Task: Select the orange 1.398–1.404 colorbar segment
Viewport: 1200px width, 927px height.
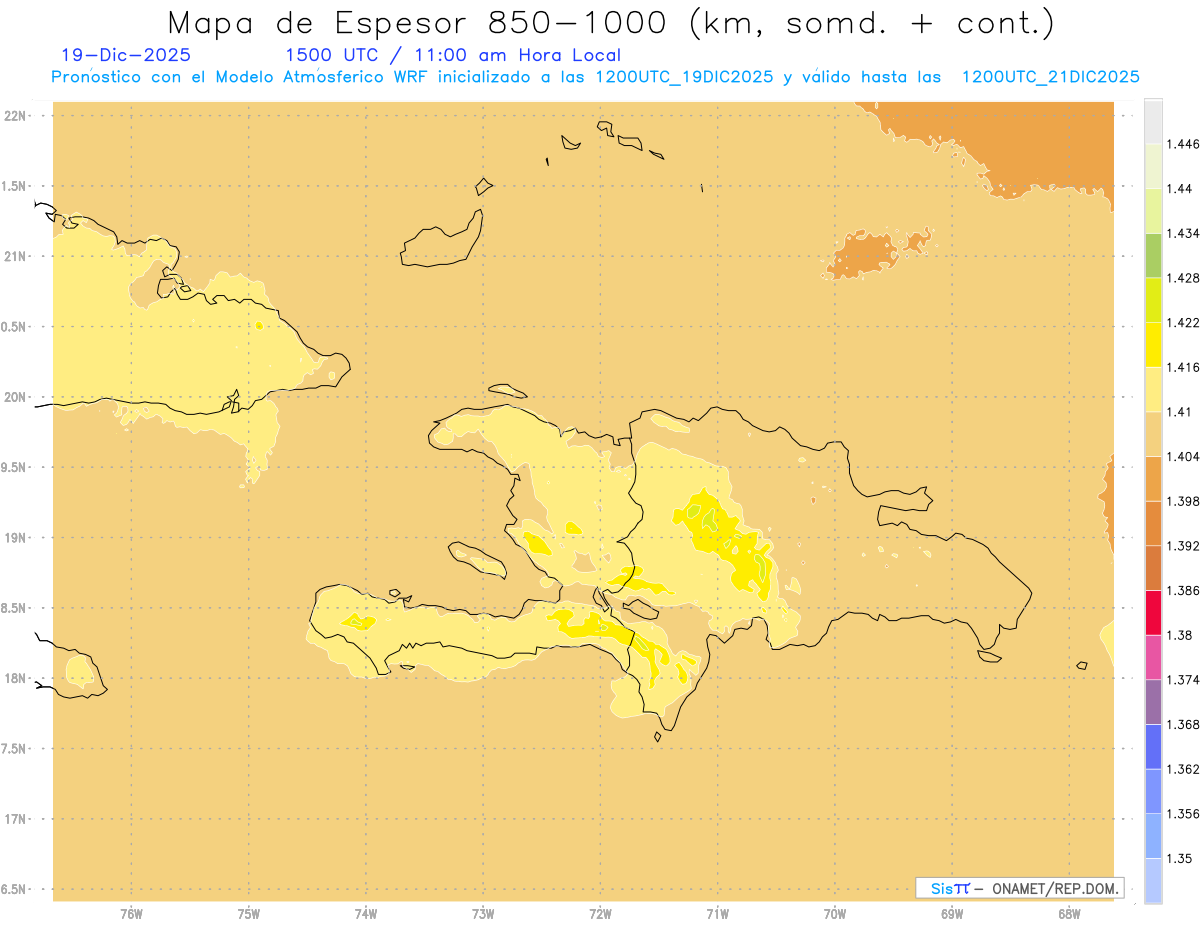Action: pyautogui.click(x=1153, y=479)
